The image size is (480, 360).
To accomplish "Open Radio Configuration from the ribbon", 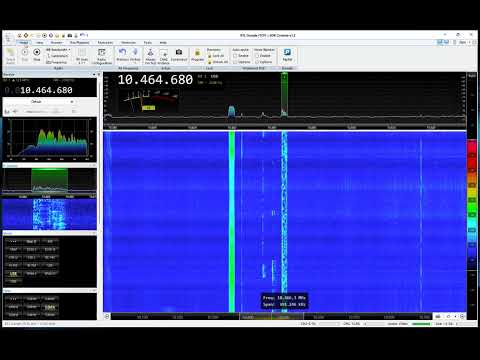I will coord(102,56).
